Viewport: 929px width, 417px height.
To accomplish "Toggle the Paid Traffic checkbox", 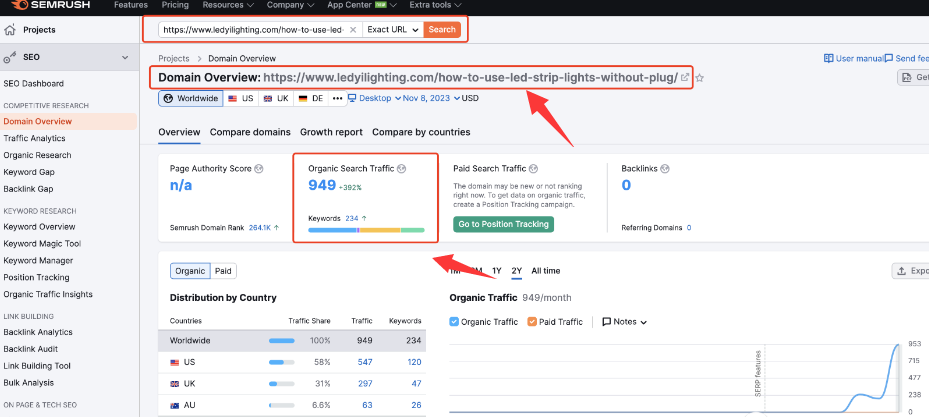I will click(x=532, y=322).
